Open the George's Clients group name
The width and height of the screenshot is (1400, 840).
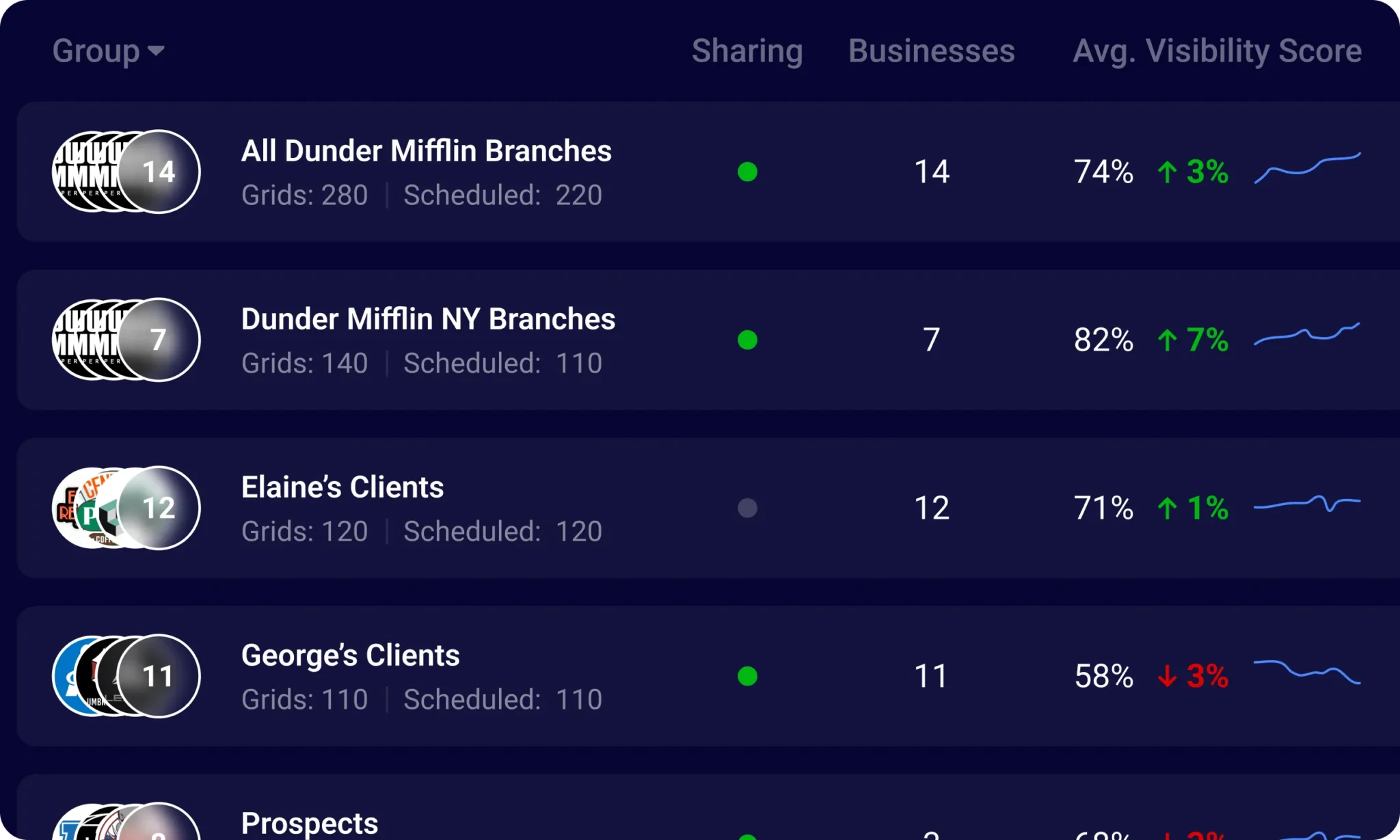tap(350, 655)
